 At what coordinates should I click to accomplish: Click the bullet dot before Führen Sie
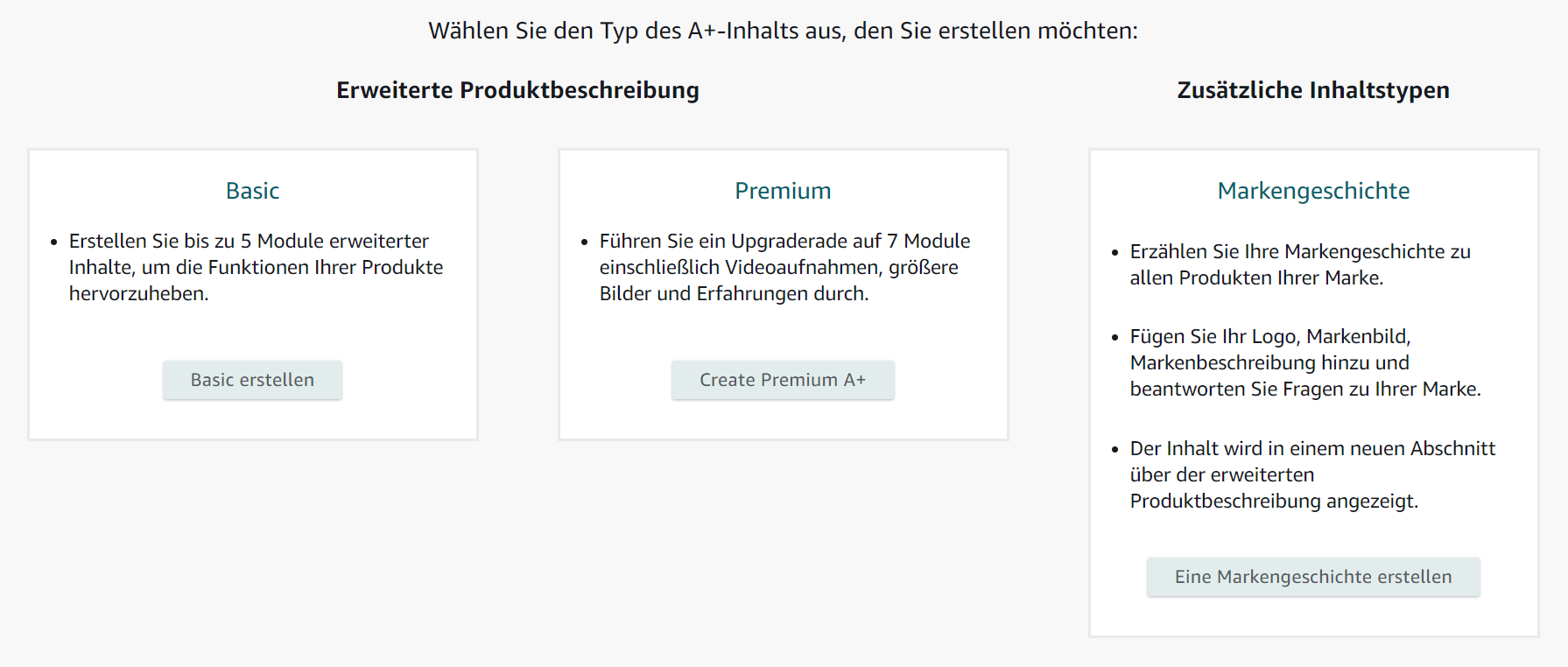coord(585,242)
